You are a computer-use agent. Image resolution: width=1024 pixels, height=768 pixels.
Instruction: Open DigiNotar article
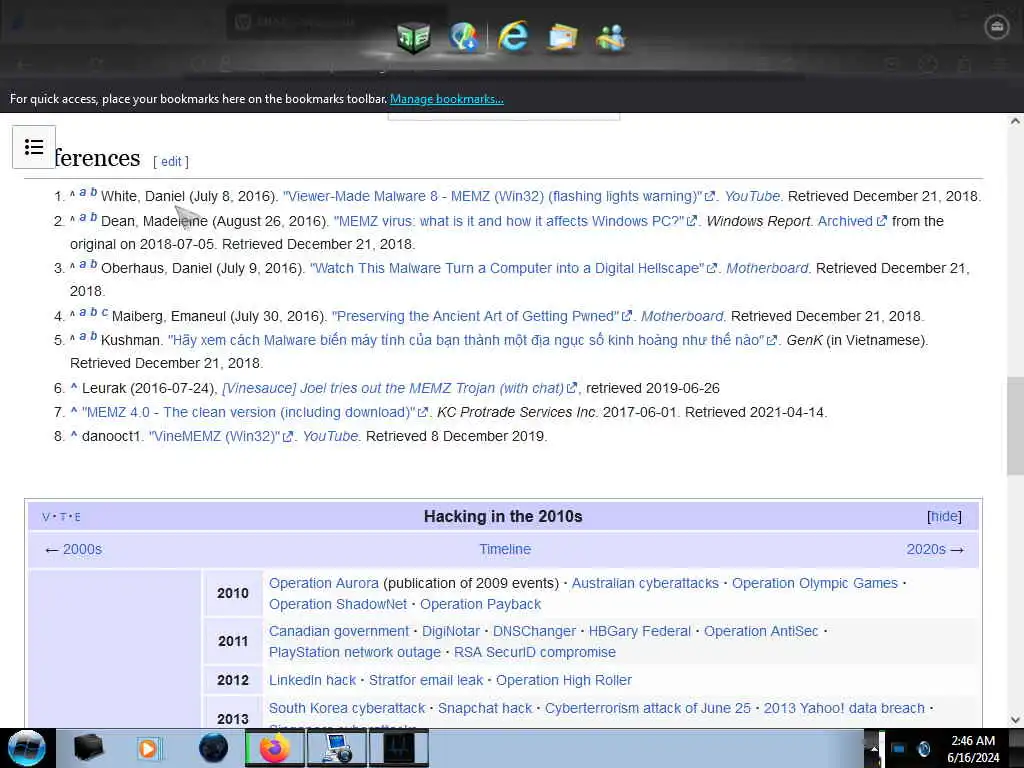coord(451,631)
